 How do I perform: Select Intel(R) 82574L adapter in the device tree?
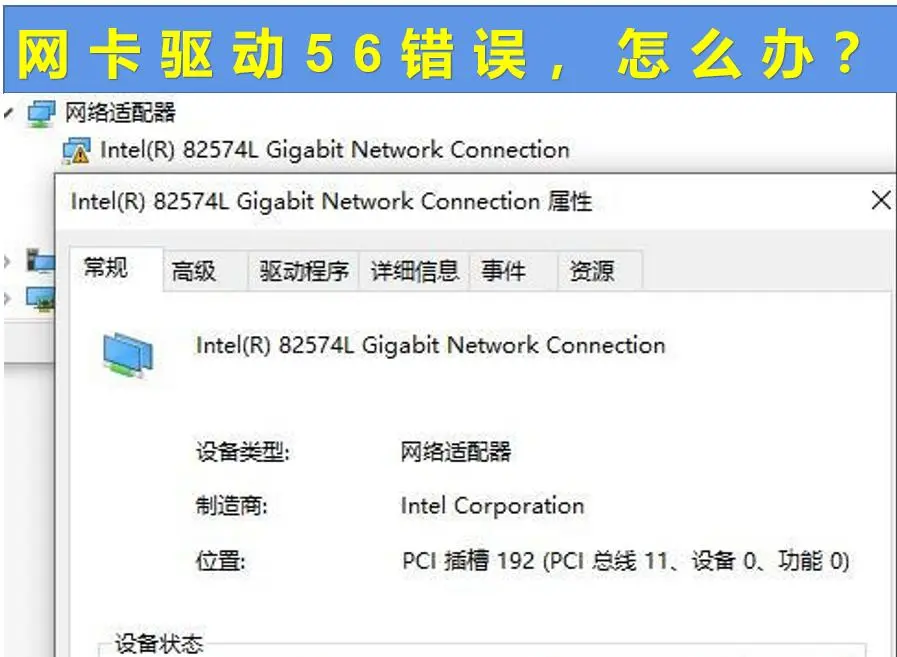[334, 151]
